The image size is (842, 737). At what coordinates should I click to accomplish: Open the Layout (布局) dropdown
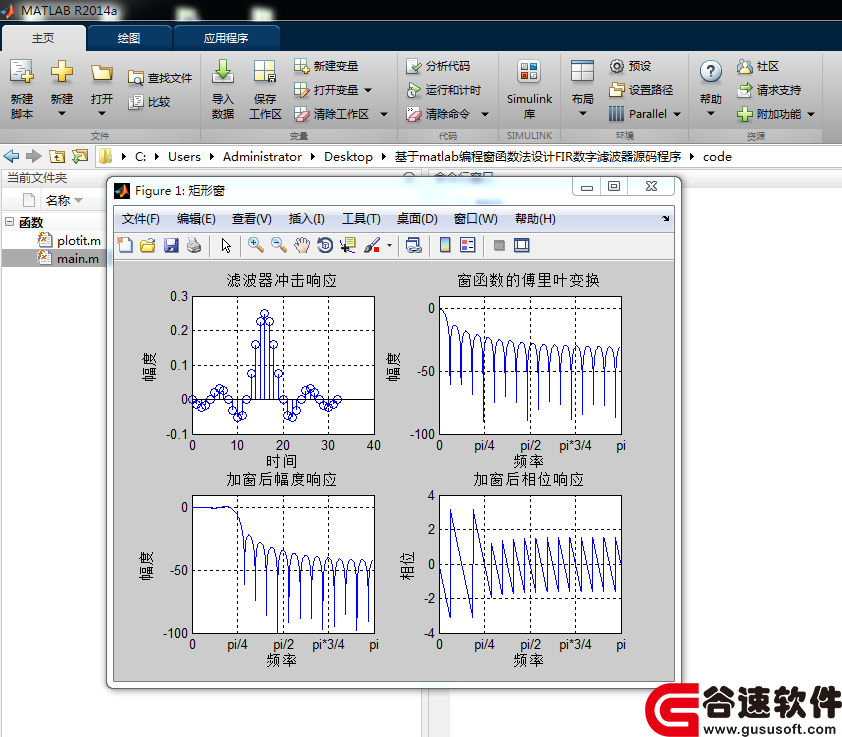(583, 113)
